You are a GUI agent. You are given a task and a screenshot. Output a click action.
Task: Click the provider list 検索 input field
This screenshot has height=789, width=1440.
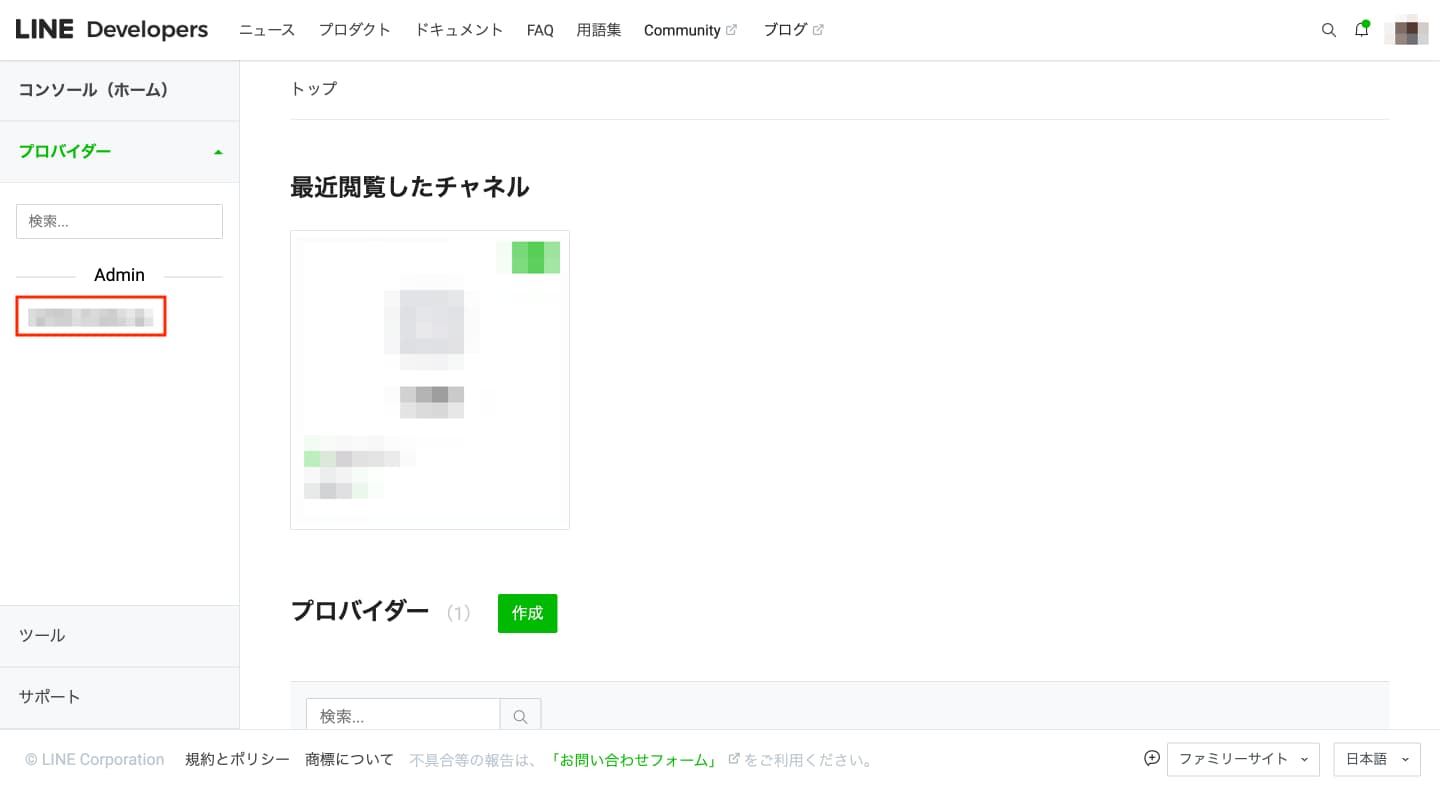pyautogui.click(x=403, y=716)
